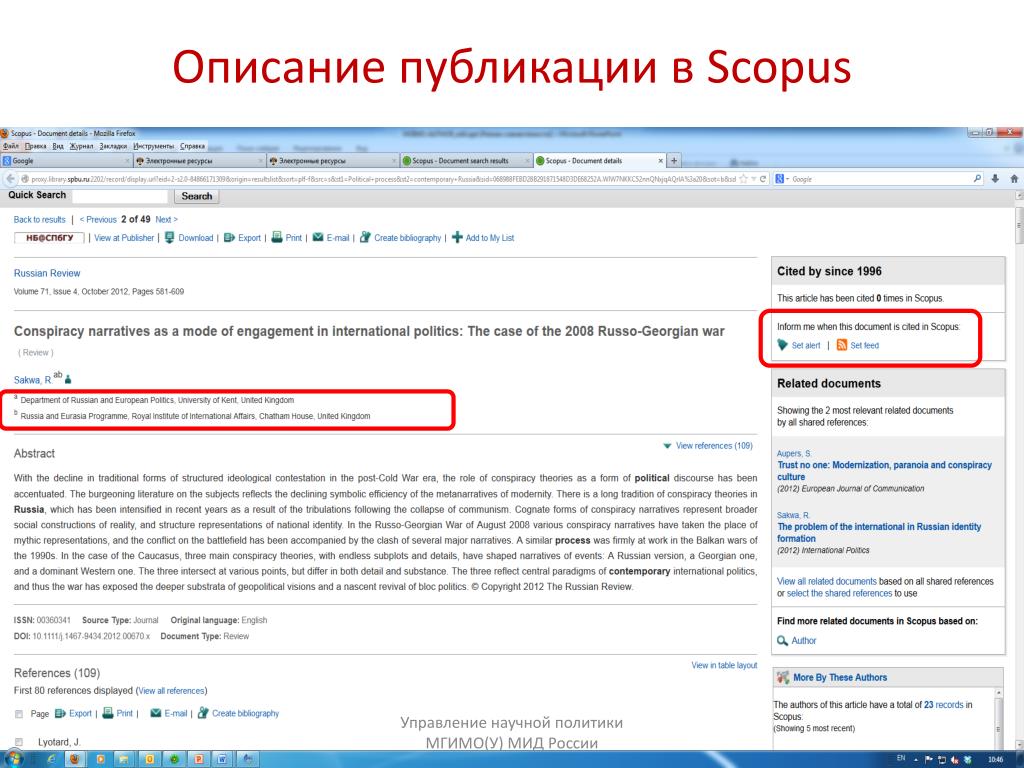Tick the Page checkbox under References
Screen dimensions: 1024x768
coord(18,714)
